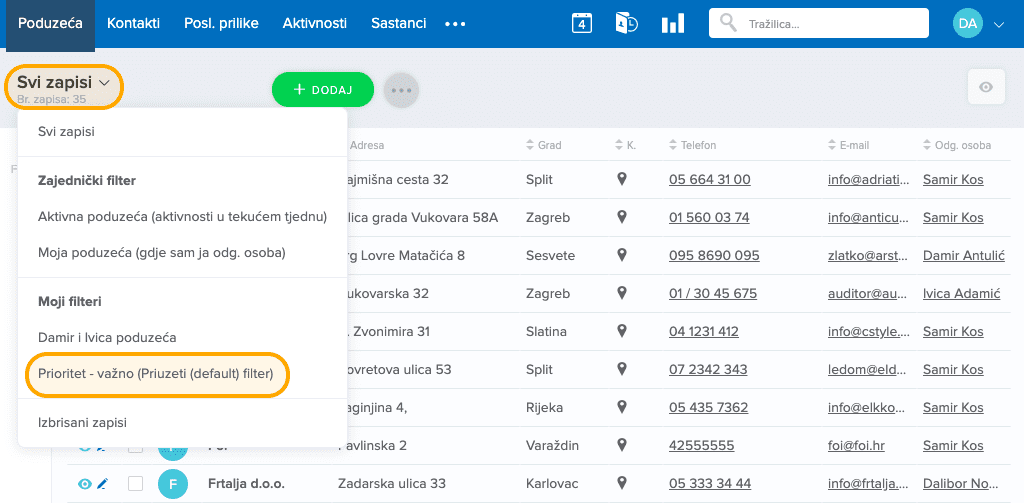
Task: Open responsible person Dalibor No...
Action: [961, 483]
